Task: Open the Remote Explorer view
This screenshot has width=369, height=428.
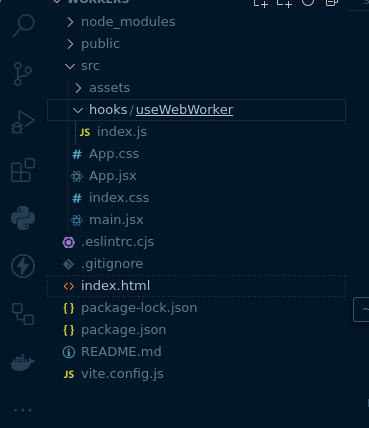Action: click(23, 314)
